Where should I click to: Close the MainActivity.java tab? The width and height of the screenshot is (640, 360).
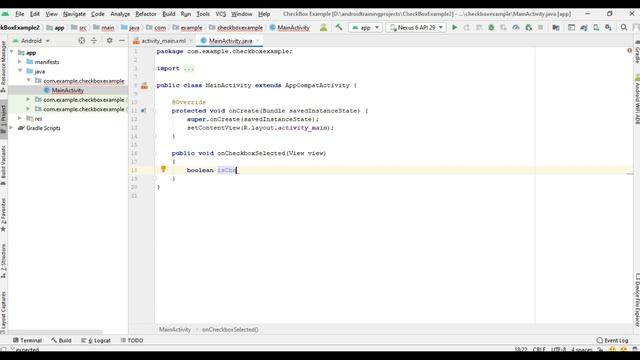(257, 41)
